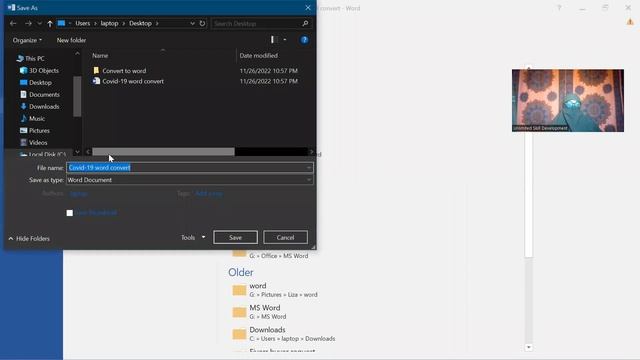Click the Older section heading in Word
Viewport: 640px width, 360px height.
coord(241,272)
